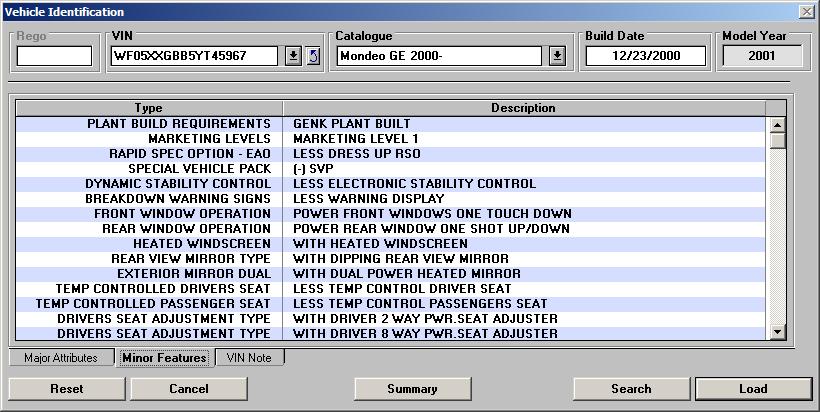Select the PLANT BUILD REQUIREMENTS row
Viewport: 820px width, 412px height.
[390, 124]
